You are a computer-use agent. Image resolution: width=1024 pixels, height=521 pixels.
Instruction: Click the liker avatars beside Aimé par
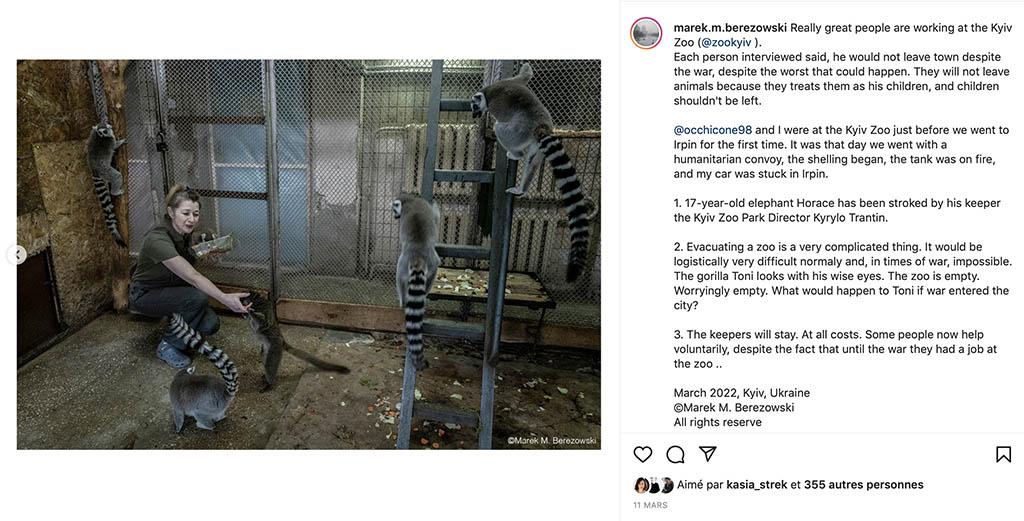click(654, 485)
